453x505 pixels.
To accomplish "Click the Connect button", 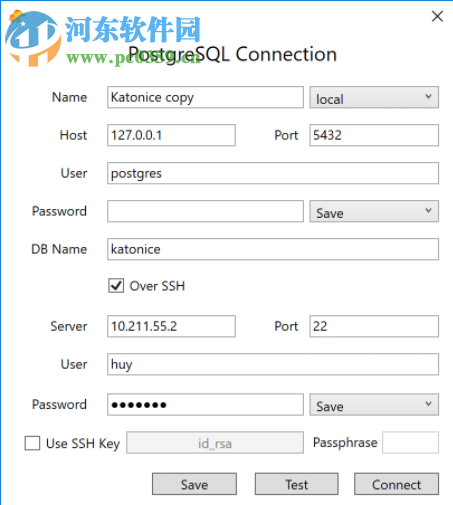I will pyautogui.click(x=396, y=484).
